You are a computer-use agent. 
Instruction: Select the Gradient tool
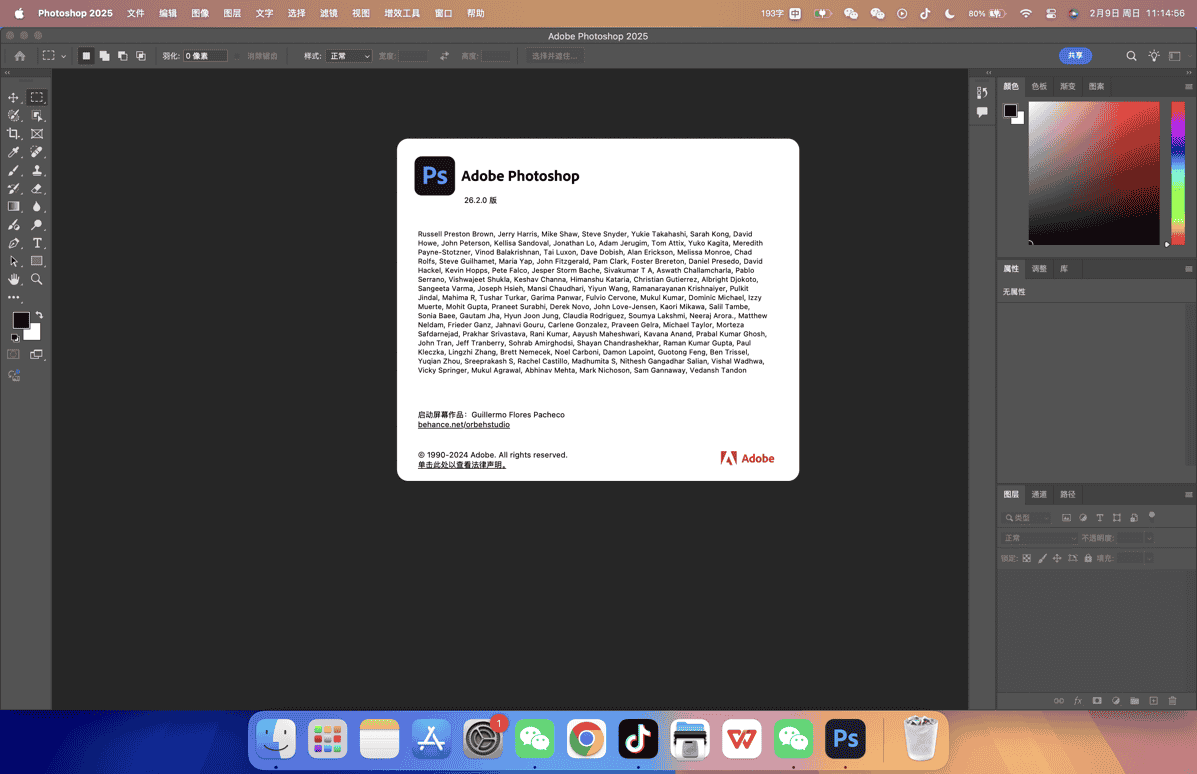13,205
